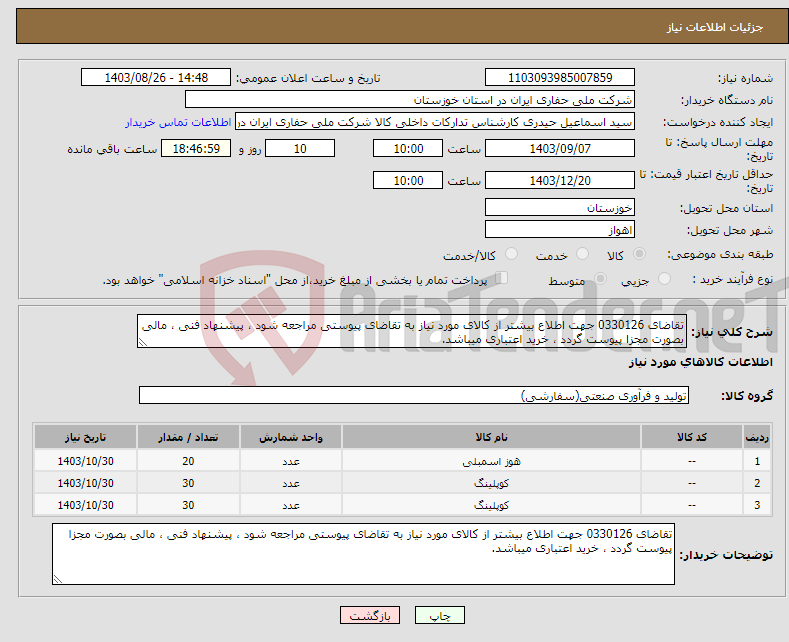Select item name کوپلینگ in row 3
Screen dimensions: 789x642
point(491,505)
